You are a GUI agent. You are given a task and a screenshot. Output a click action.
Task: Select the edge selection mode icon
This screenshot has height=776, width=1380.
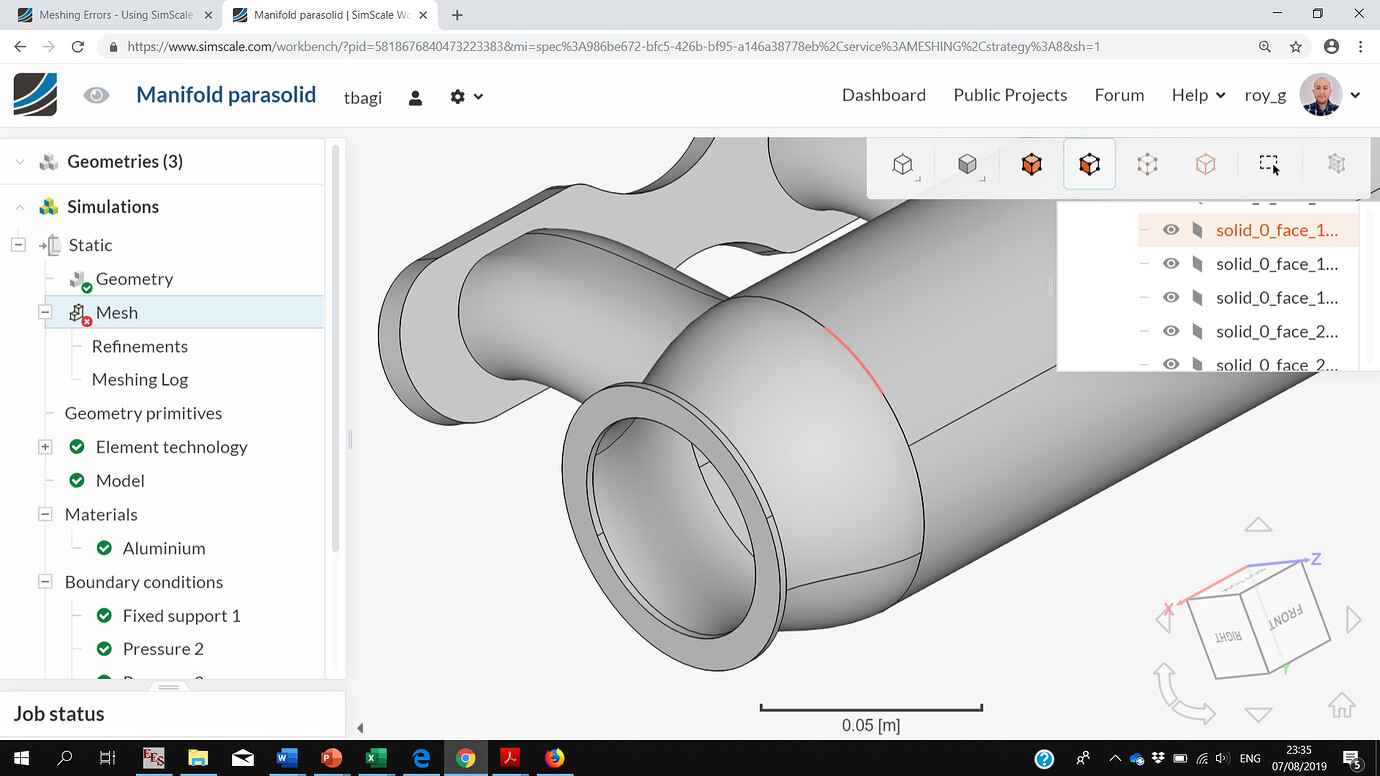1147,163
